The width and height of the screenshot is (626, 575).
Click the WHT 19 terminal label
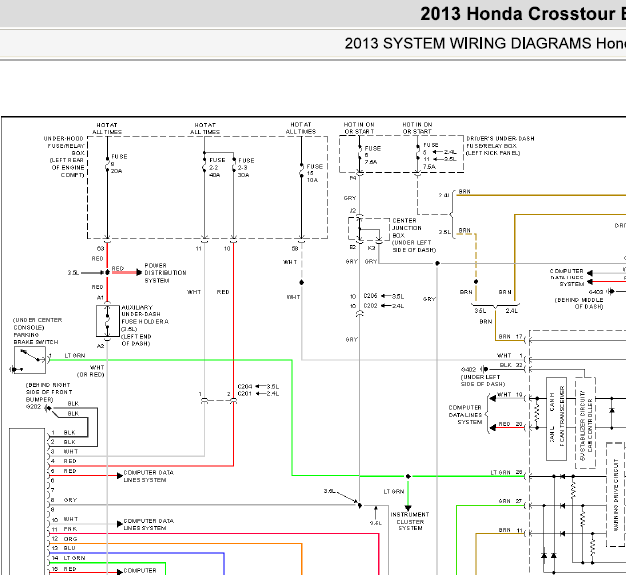(510, 395)
